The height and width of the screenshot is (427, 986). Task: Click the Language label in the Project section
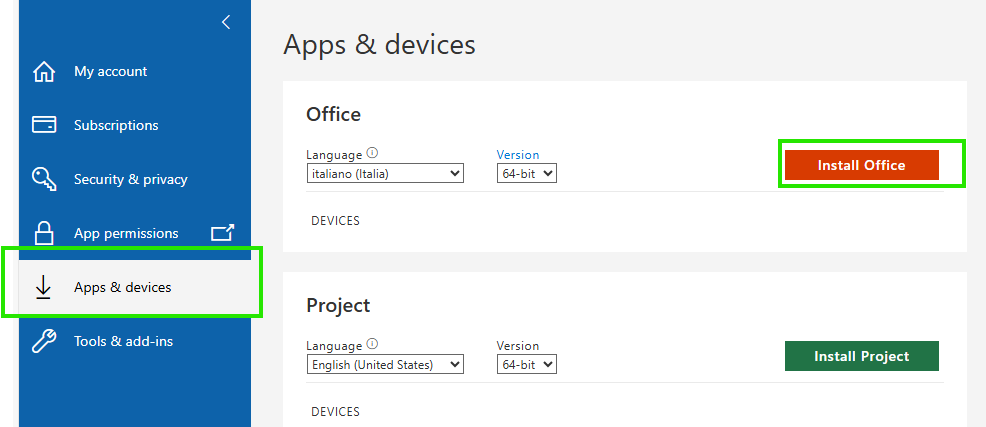pyautogui.click(x=334, y=346)
